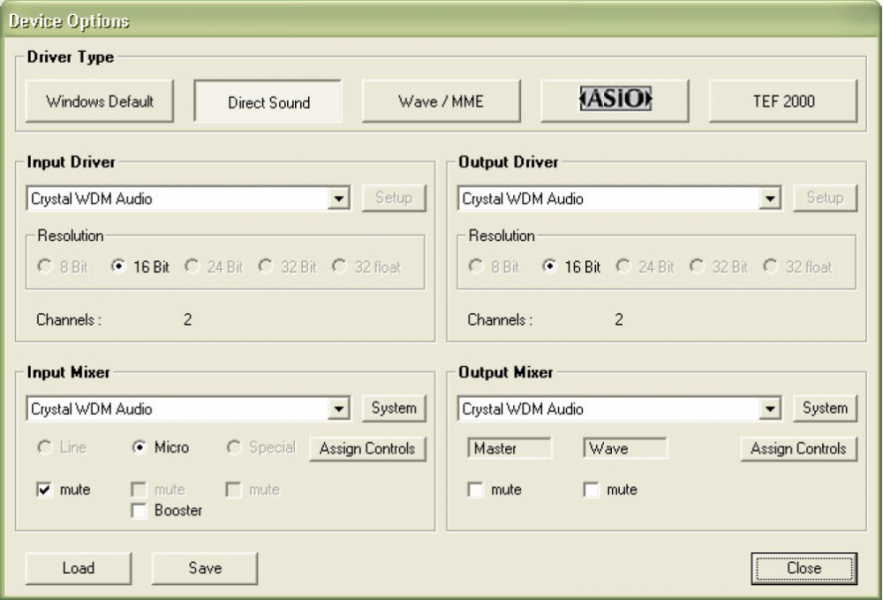Mute the Wave output
Image resolution: width=883 pixels, height=600 pixels.
pos(591,490)
